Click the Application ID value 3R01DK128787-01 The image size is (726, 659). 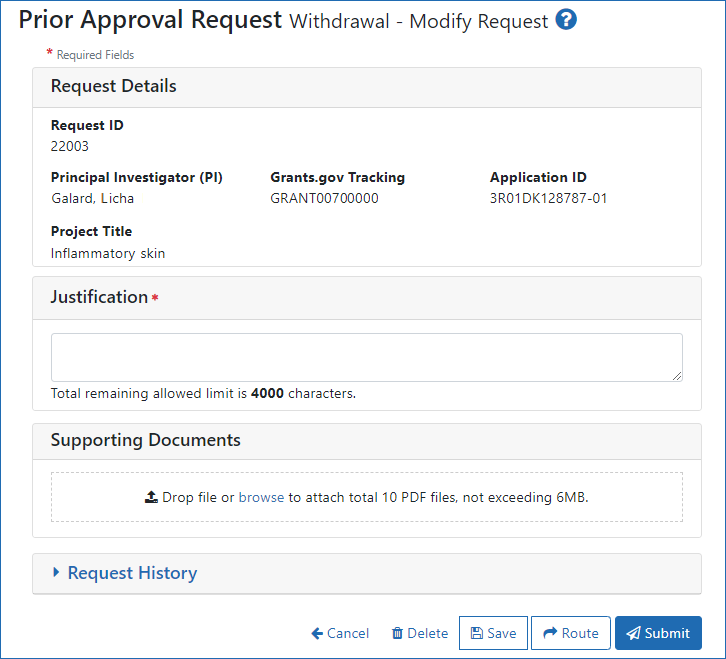tap(548, 198)
